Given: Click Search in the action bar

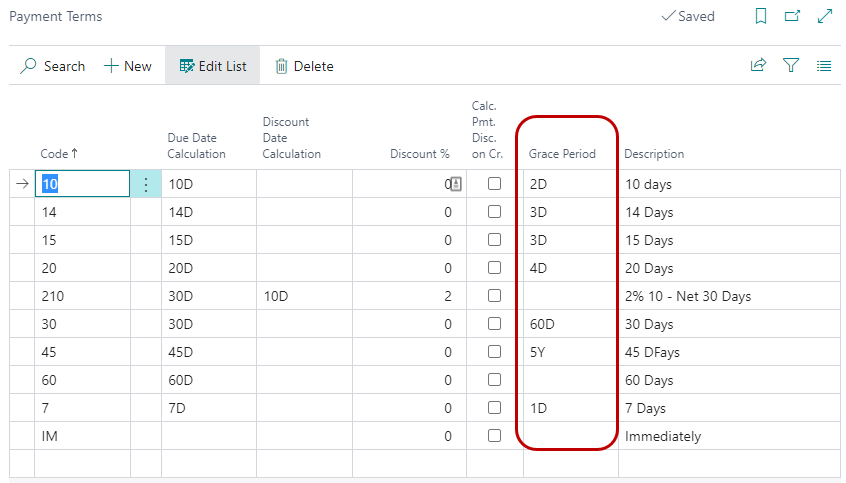Looking at the screenshot, I should 53,66.
